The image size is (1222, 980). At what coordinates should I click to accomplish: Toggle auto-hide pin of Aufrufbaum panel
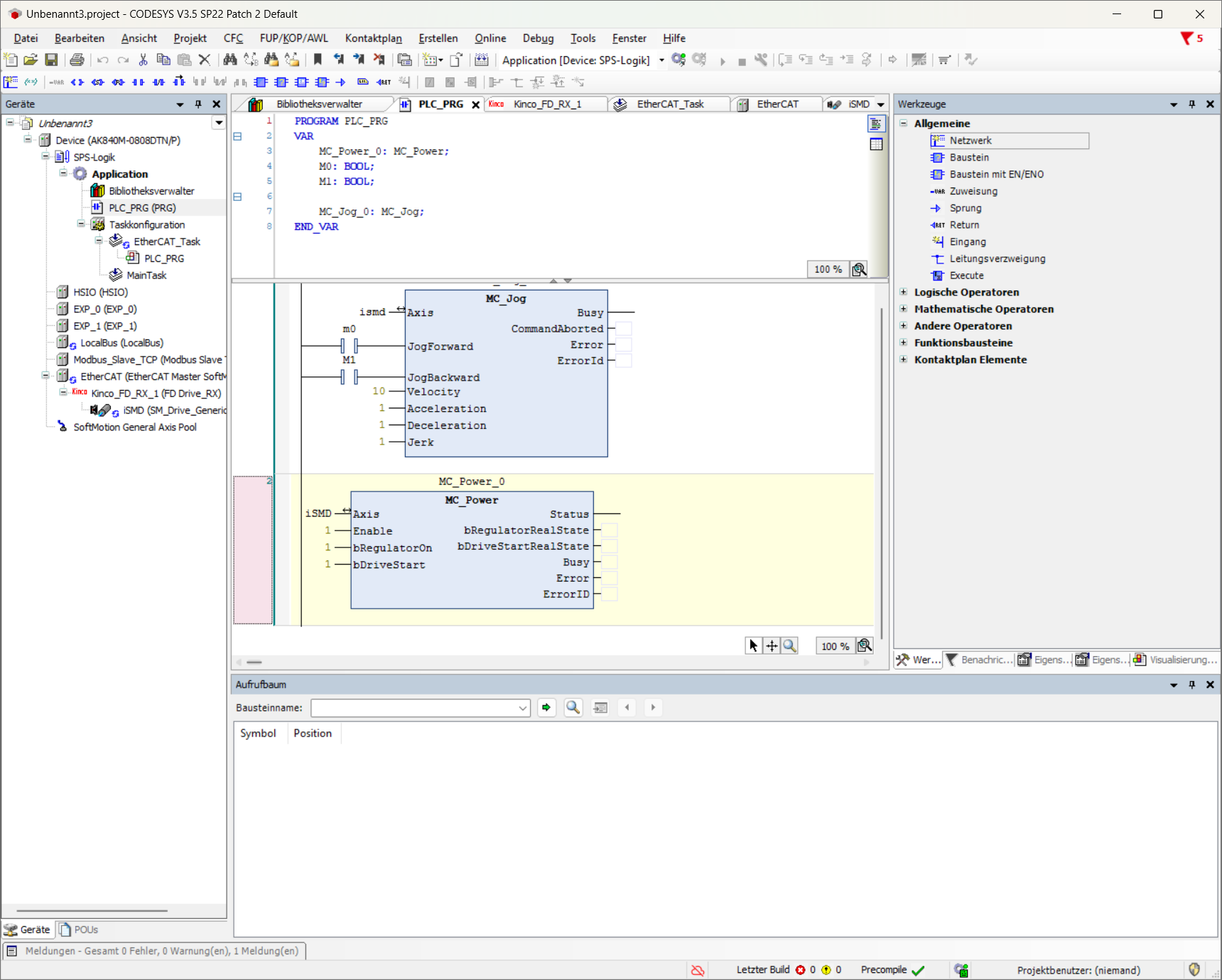coord(1191,685)
